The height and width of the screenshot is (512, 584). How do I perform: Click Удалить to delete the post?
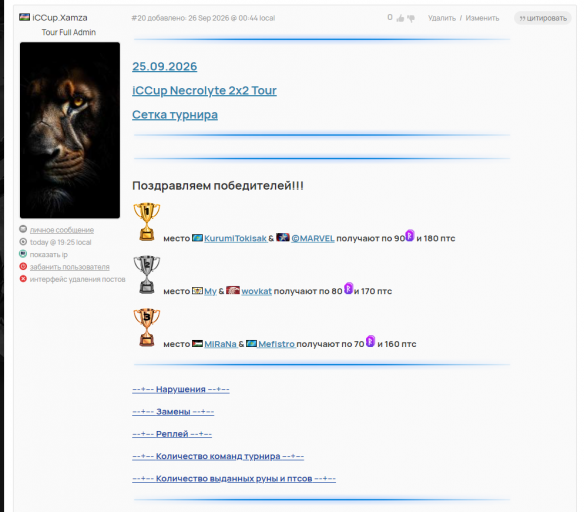click(442, 18)
